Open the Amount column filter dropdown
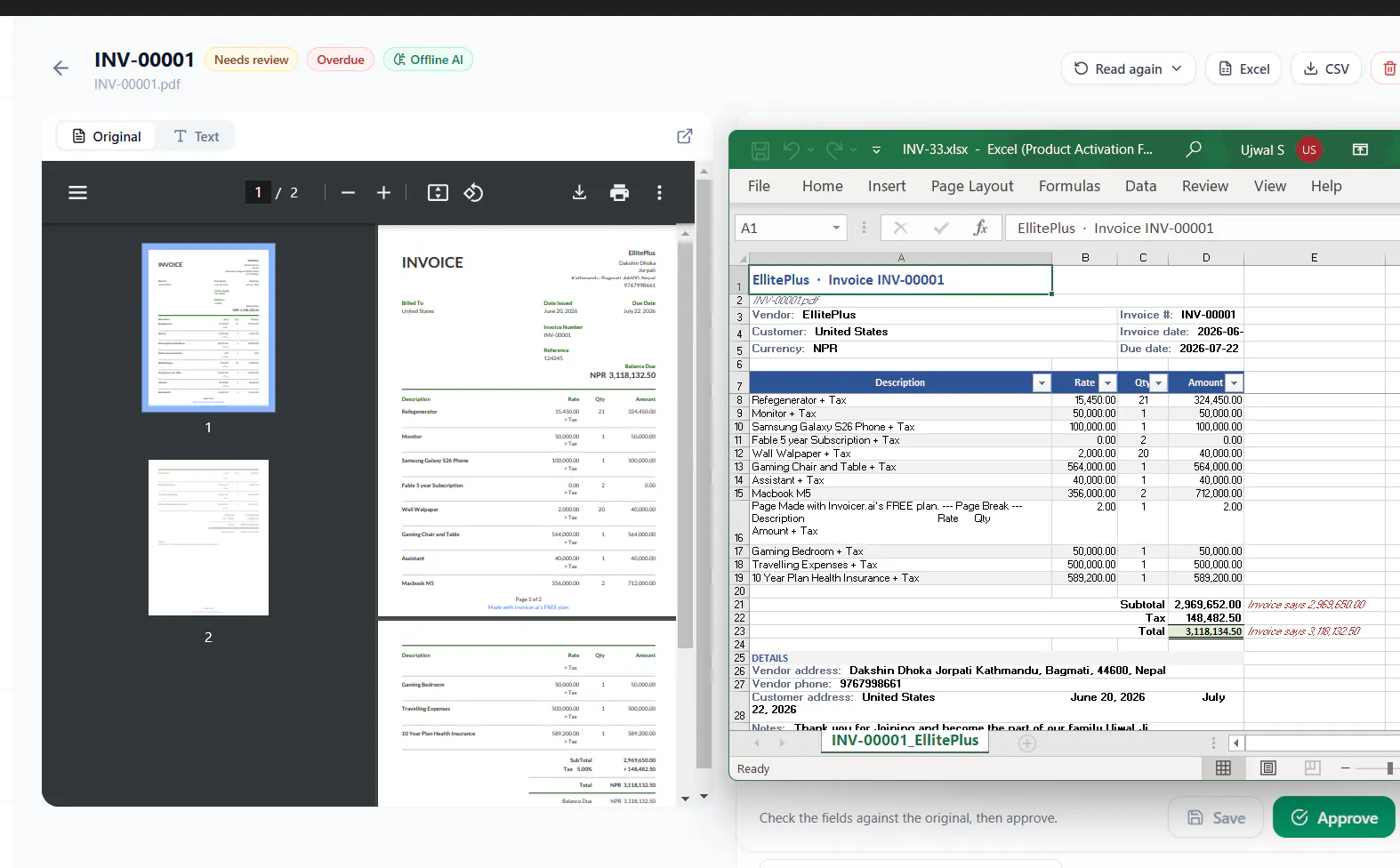This screenshot has width=1400, height=868. tap(1234, 383)
